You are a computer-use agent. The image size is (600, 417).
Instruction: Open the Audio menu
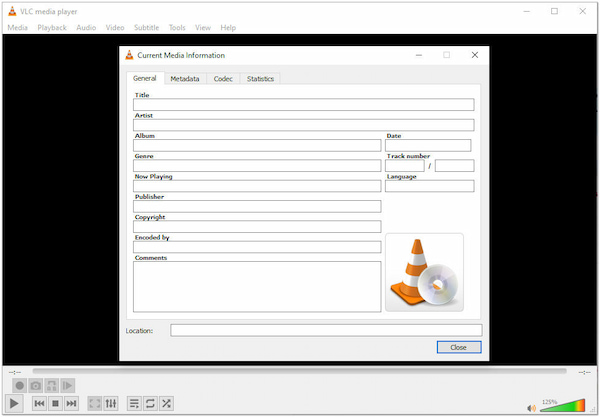pyautogui.click(x=86, y=28)
